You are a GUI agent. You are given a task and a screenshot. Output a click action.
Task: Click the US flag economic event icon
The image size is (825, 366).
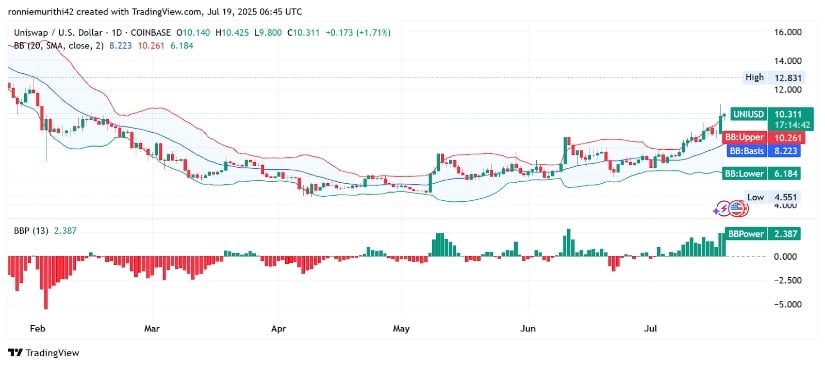point(738,209)
